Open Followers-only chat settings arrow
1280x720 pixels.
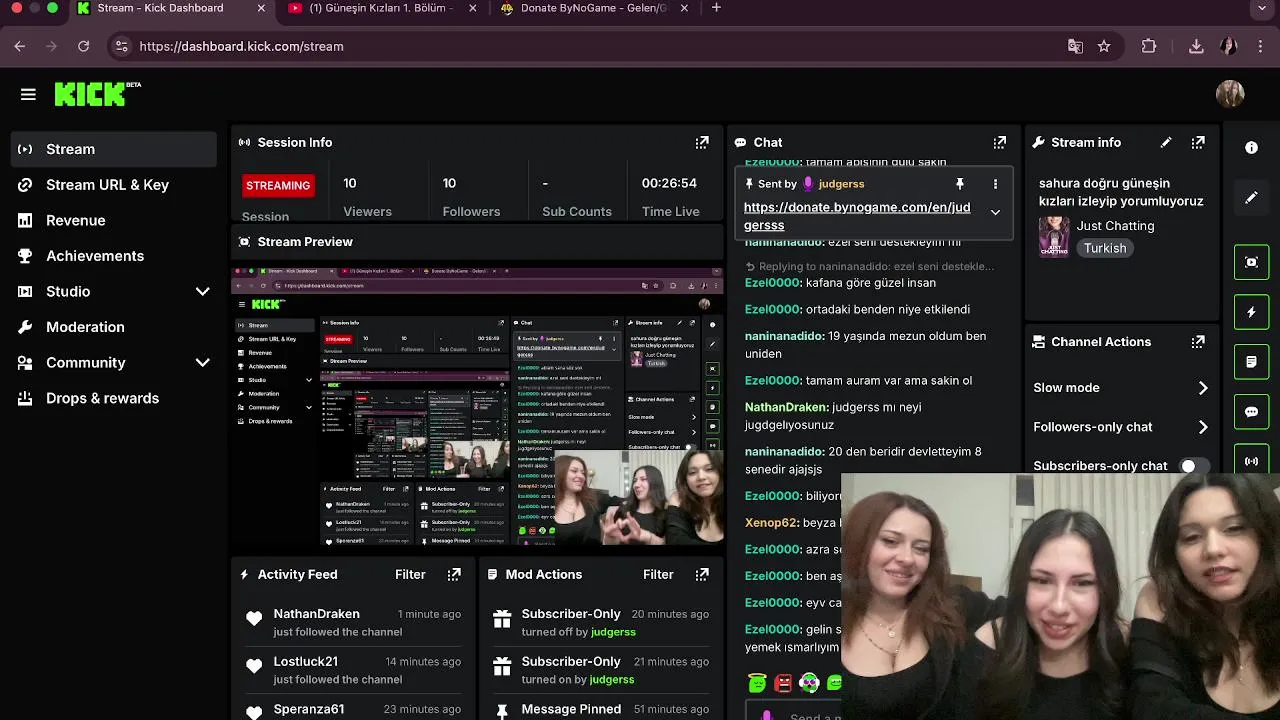click(x=1203, y=427)
